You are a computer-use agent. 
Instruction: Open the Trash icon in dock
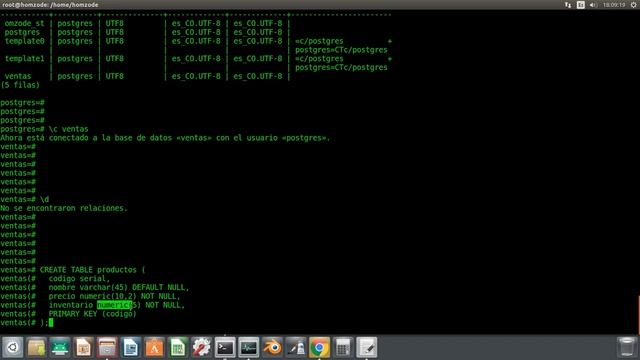point(627,347)
